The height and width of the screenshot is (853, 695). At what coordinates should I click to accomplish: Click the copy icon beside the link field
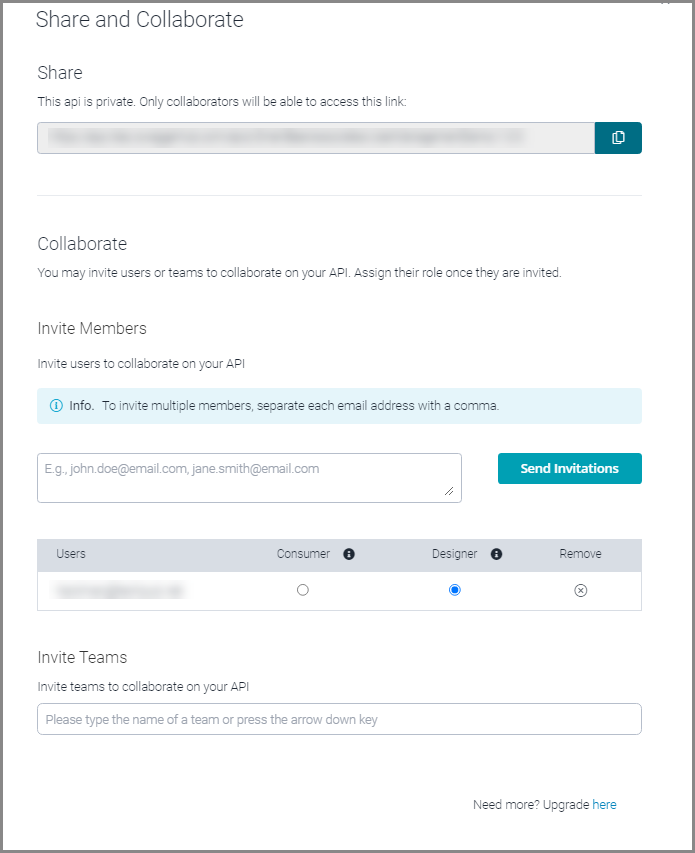617,137
